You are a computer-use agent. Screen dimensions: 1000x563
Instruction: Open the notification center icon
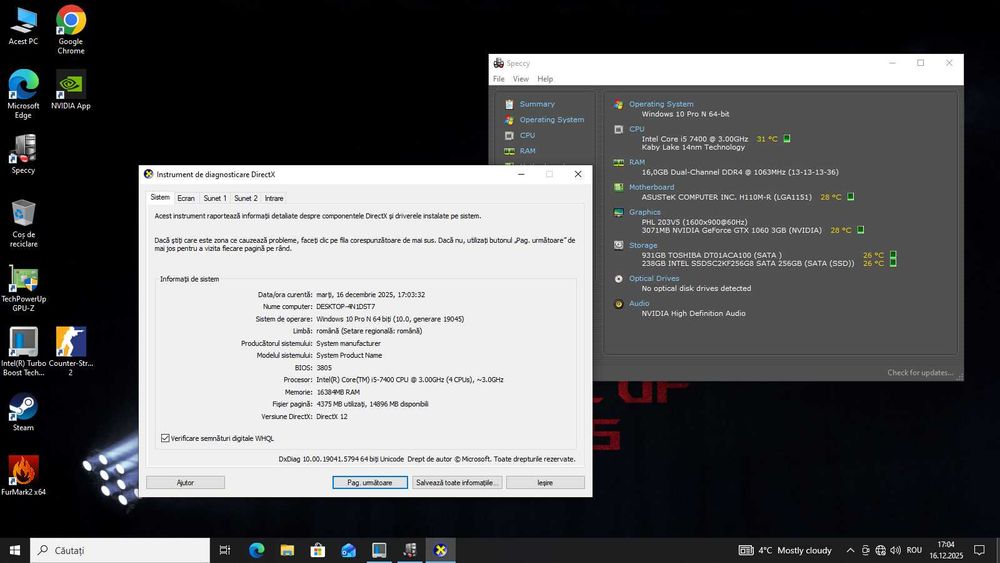(x=980, y=550)
